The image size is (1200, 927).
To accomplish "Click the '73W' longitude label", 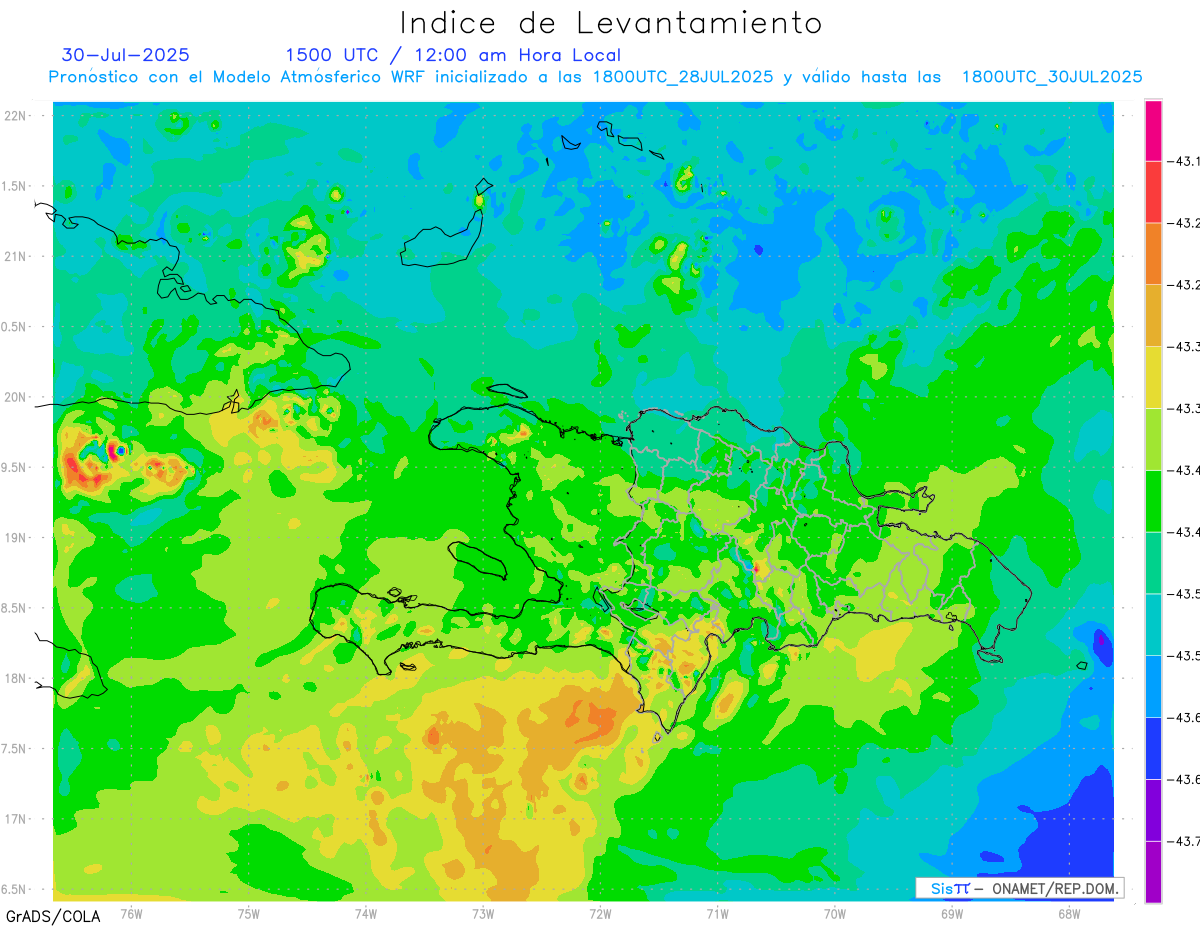I will coord(483,913).
